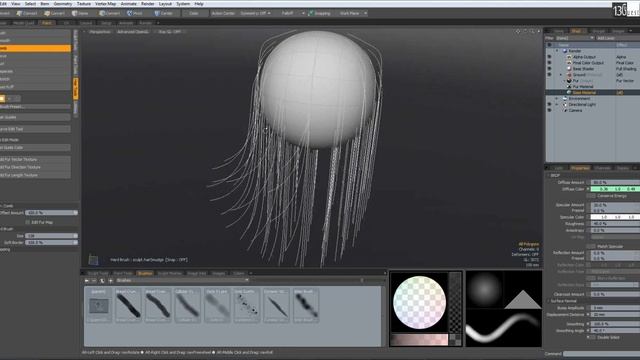Click the Ray GL Off option
The height and width of the screenshot is (360, 640).
pyautogui.click(x=169, y=31)
